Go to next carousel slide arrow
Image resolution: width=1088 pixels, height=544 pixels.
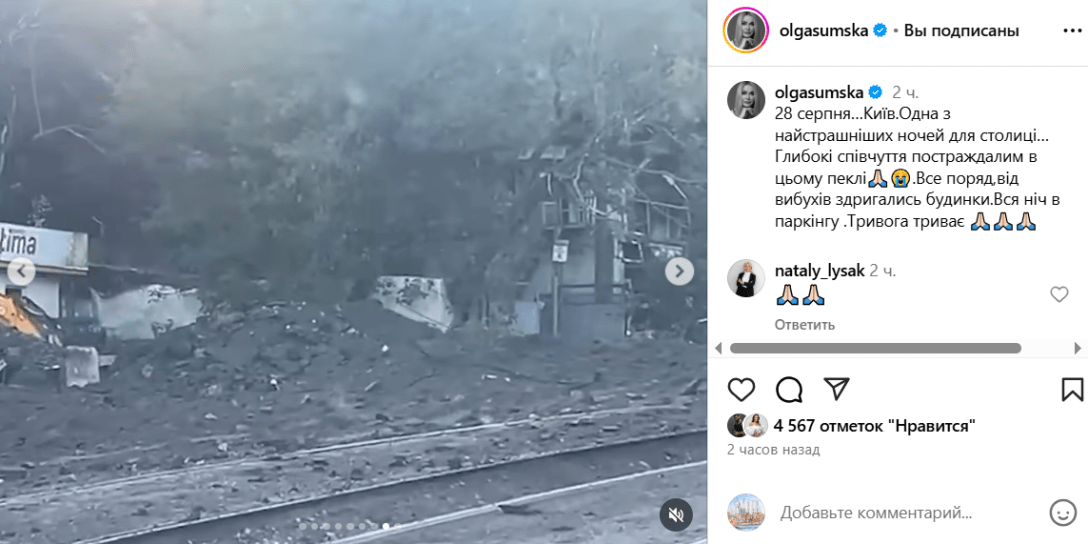[679, 271]
